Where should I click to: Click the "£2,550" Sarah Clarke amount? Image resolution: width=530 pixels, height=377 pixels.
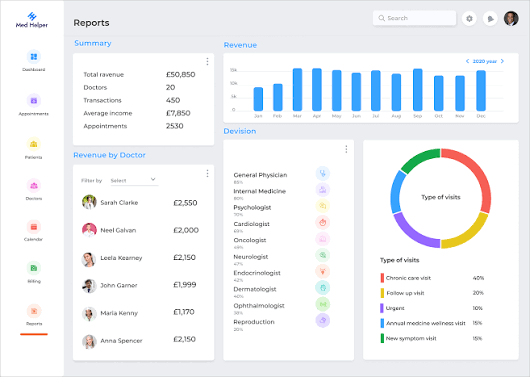coord(185,203)
